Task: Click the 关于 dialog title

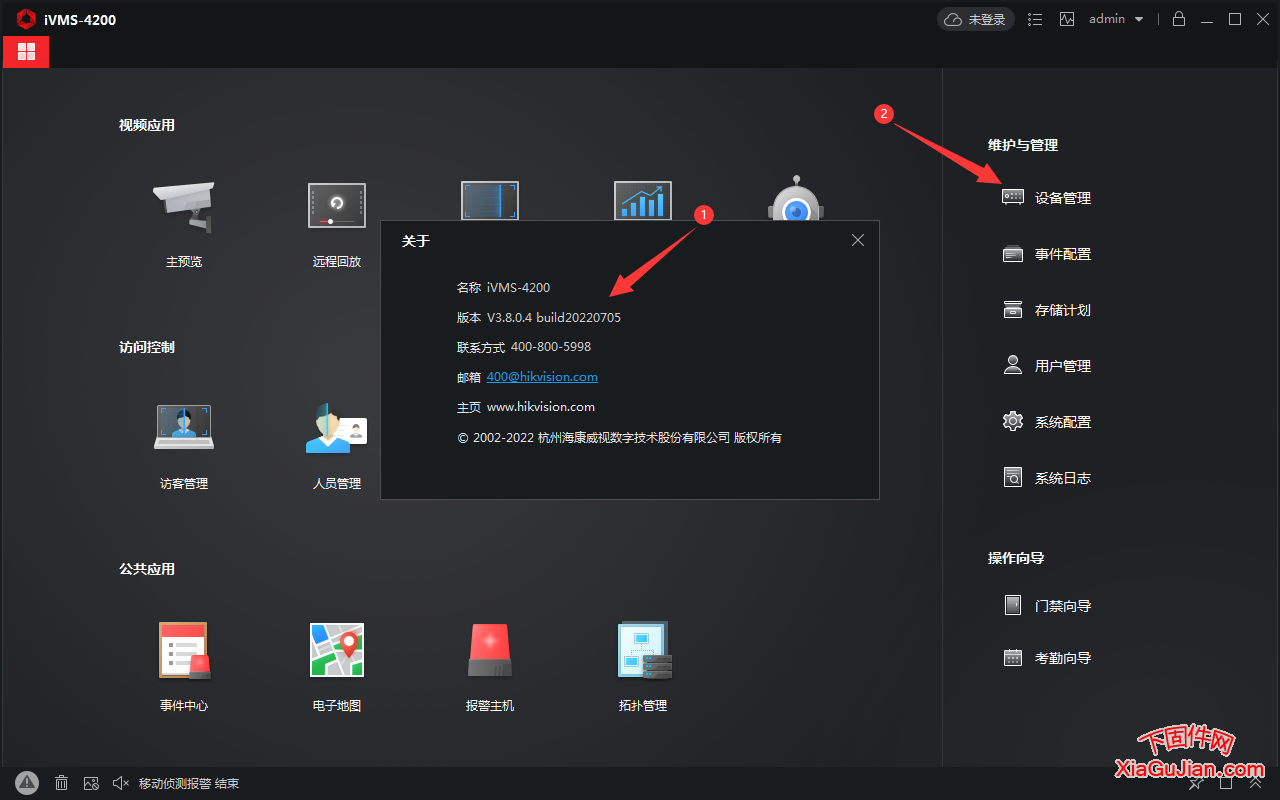Action: 416,241
